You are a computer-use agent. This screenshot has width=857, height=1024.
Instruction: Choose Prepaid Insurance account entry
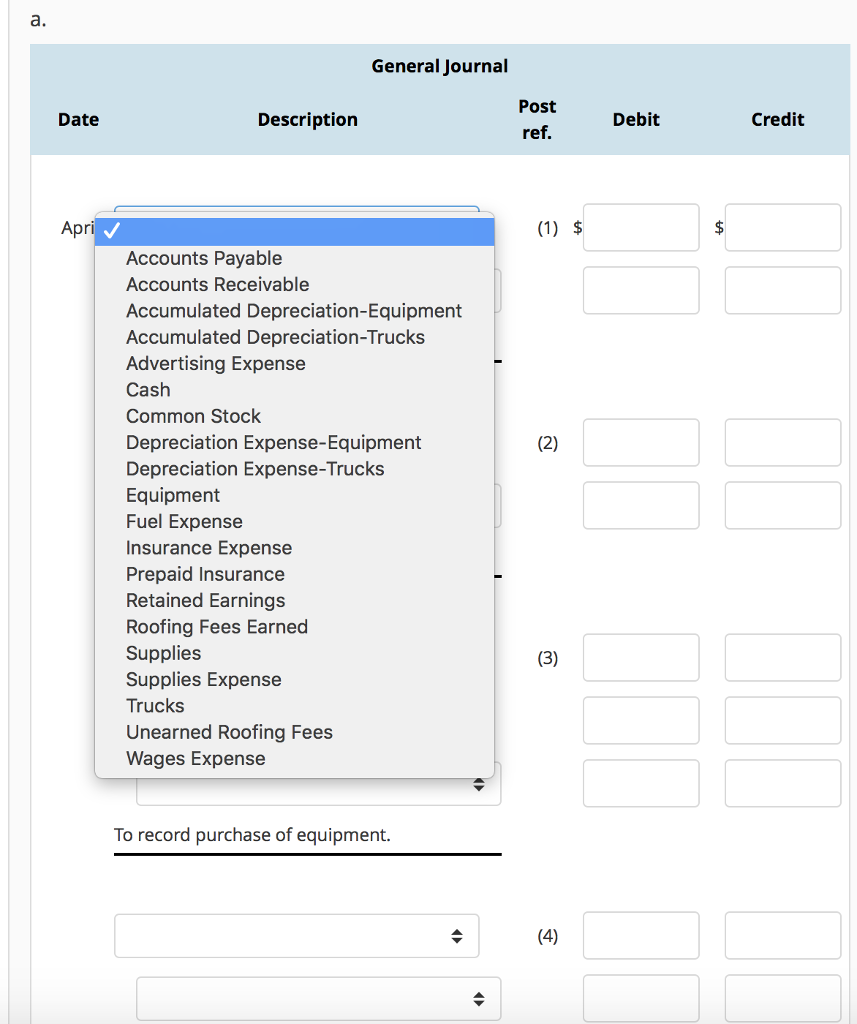click(x=204, y=574)
